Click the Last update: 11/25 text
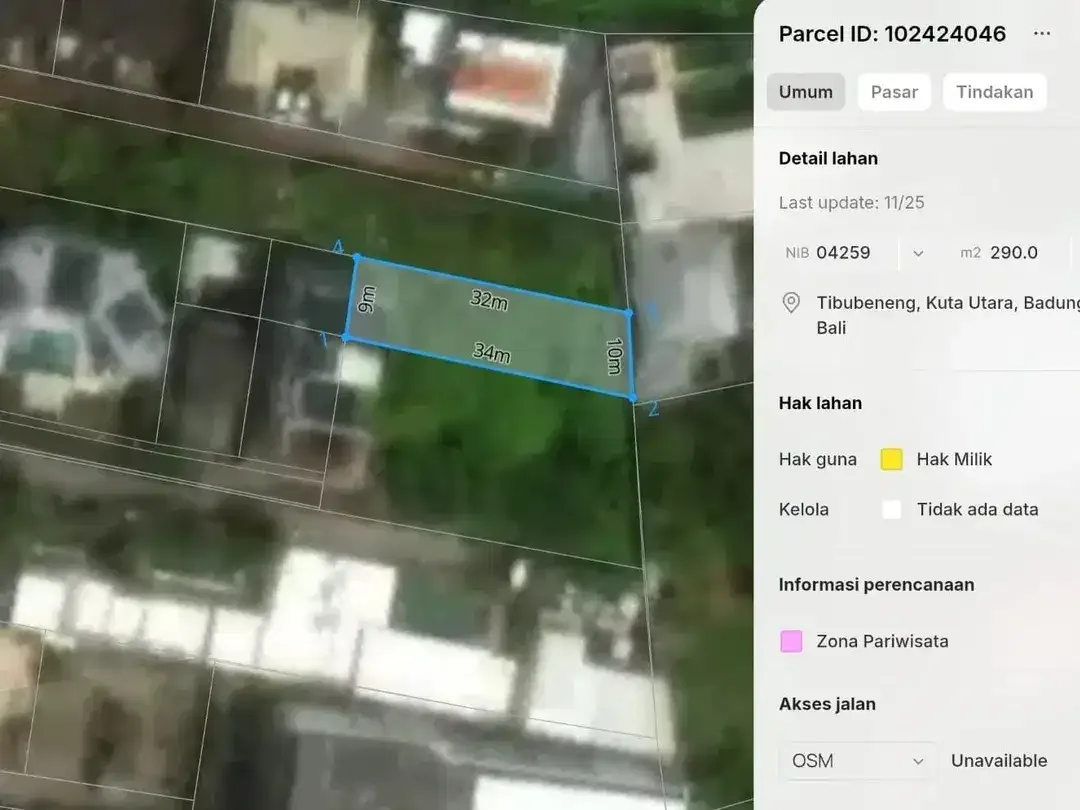This screenshot has width=1080, height=810. click(851, 202)
